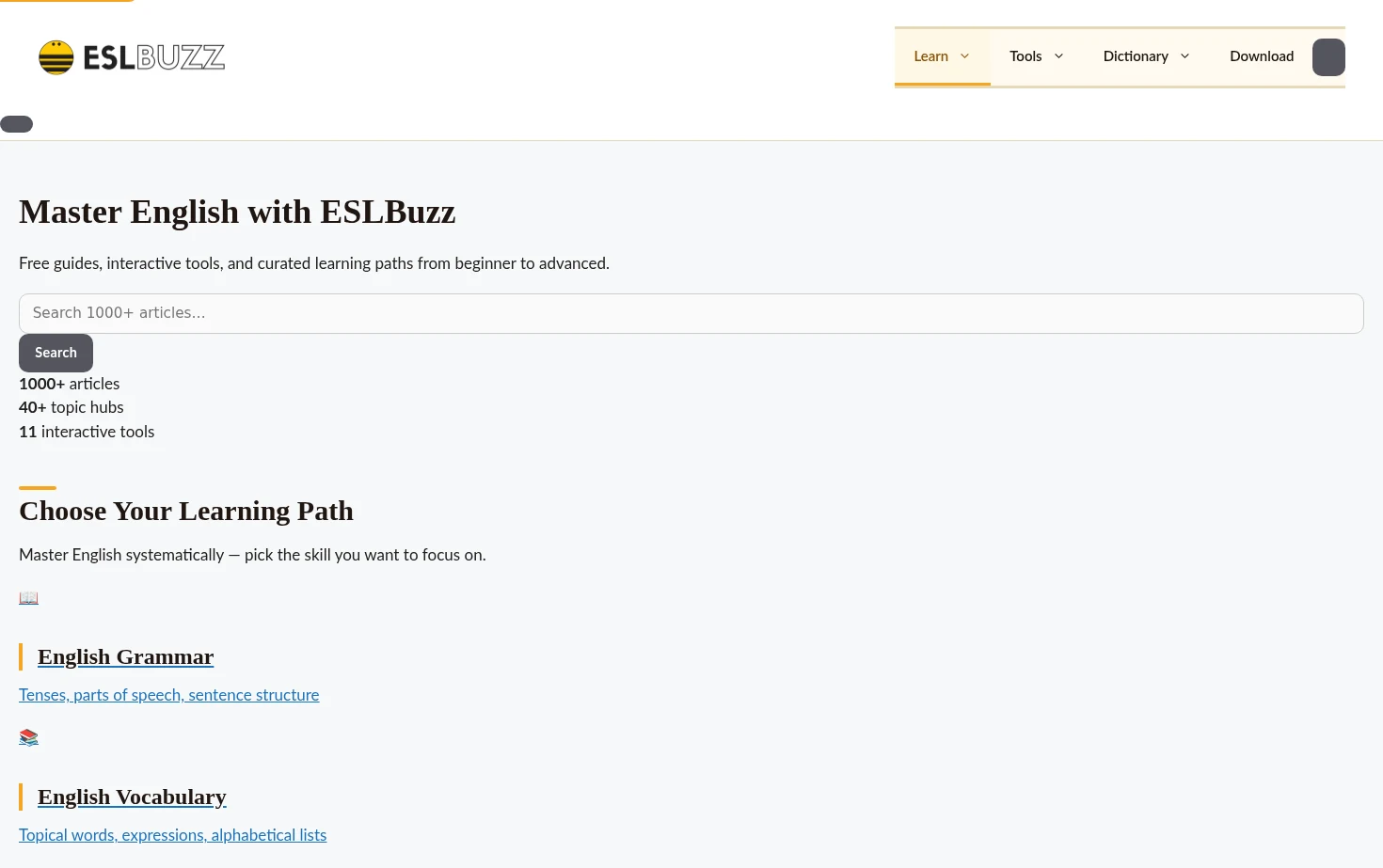Click the Search button
Screen dimensions: 1383x868
point(56,353)
